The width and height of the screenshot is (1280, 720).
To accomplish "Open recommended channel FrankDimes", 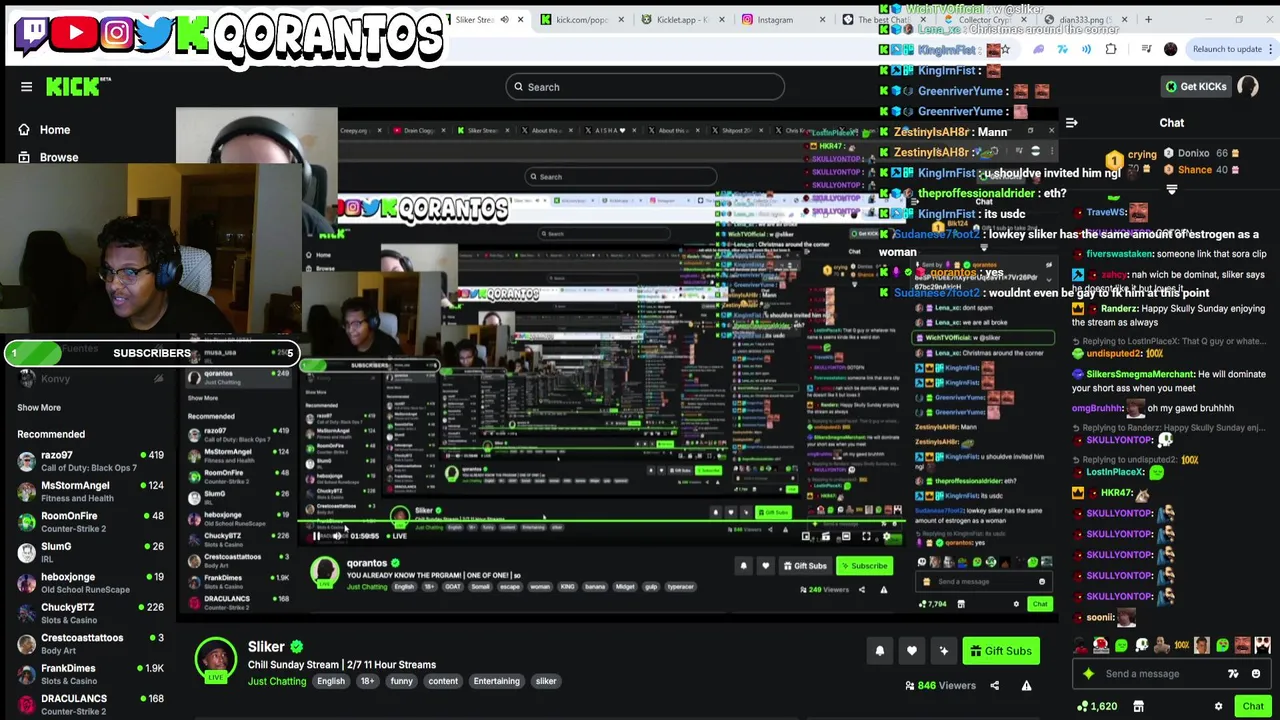I will (x=90, y=674).
